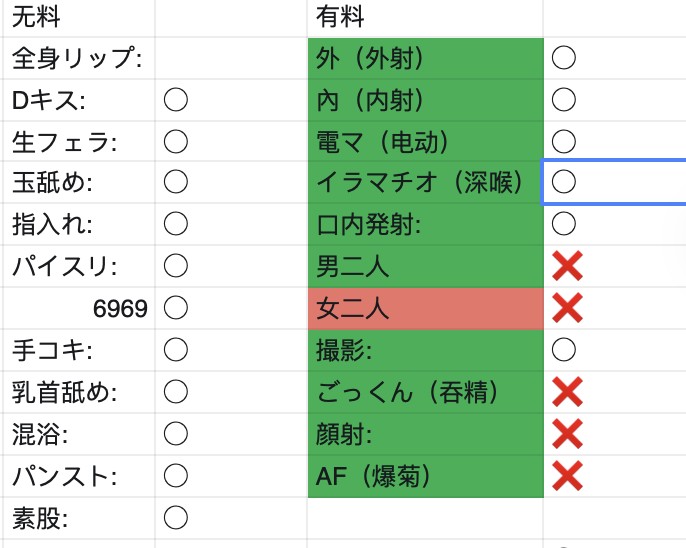Click the circle beside パンスト
The image size is (686, 548).
click(x=176, y=476)
